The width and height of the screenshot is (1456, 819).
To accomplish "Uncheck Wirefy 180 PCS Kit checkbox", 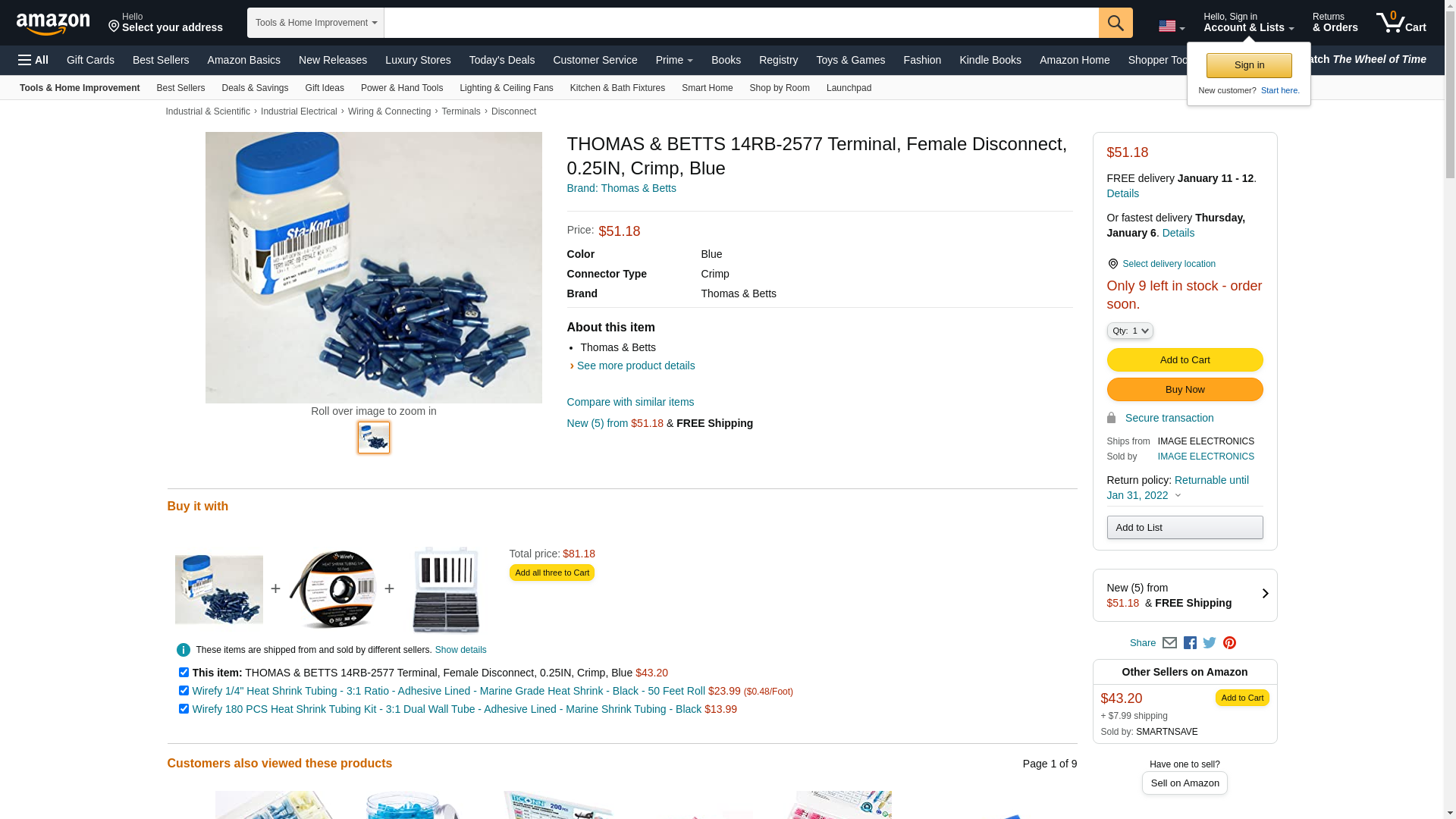I will (x=184, y=709).
